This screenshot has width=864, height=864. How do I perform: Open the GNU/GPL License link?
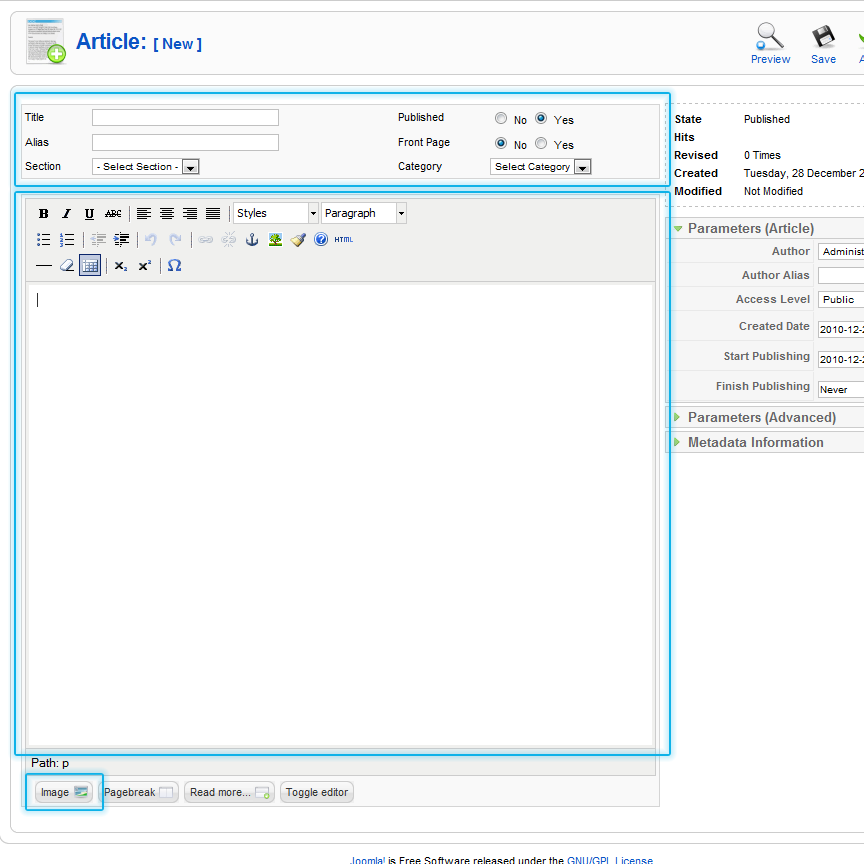coord(610,860)
